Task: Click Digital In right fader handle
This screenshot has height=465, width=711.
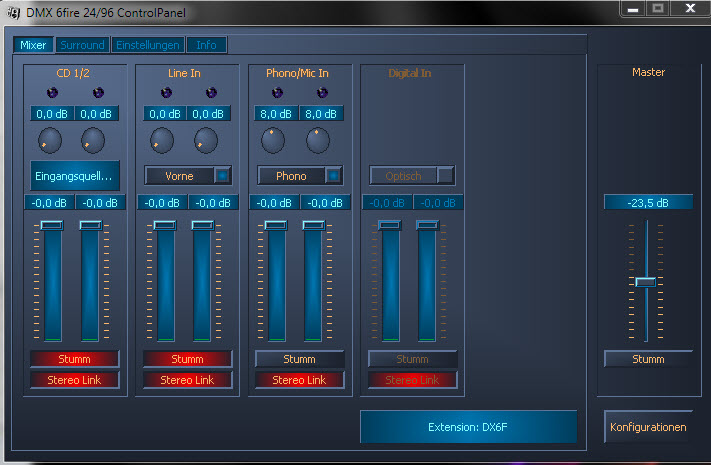Action: click(x=428, y=225)
